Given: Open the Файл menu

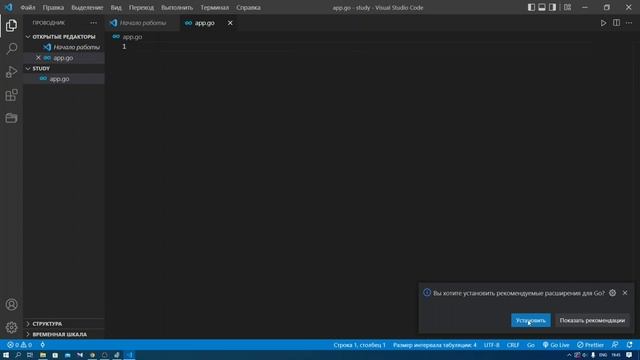Looking at the screenshot, I should (x=28, y=8).
